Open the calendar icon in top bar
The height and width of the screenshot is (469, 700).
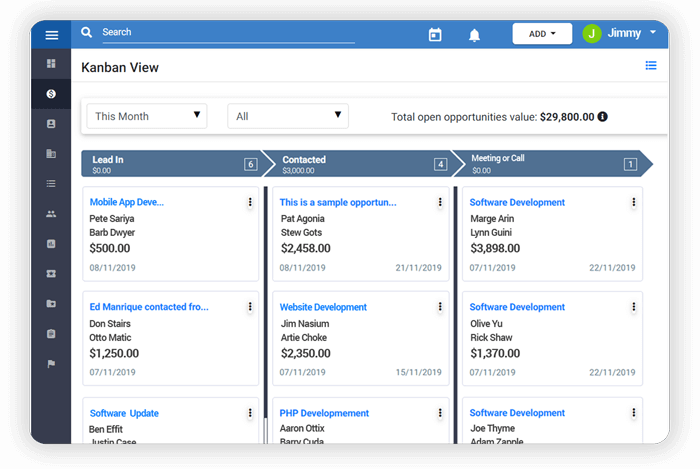coord(435,34)
